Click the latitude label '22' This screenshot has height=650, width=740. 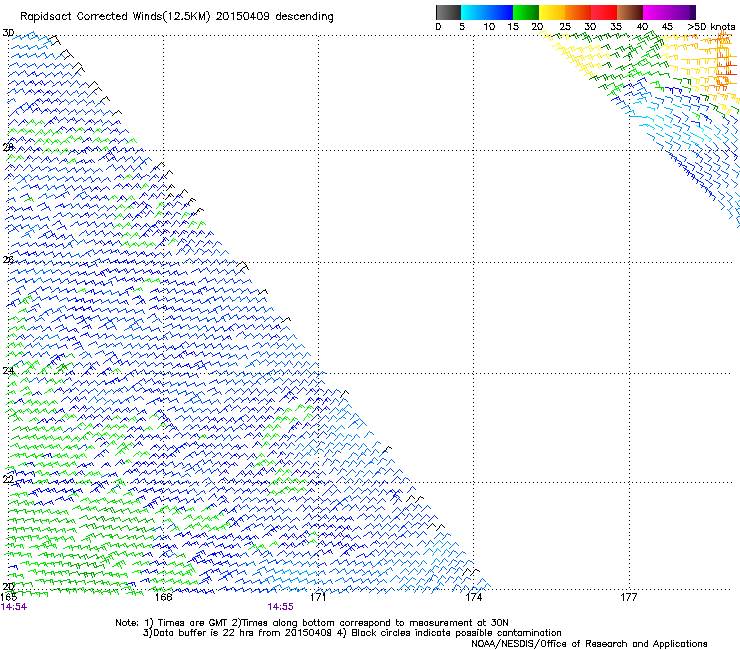[8, 479]
